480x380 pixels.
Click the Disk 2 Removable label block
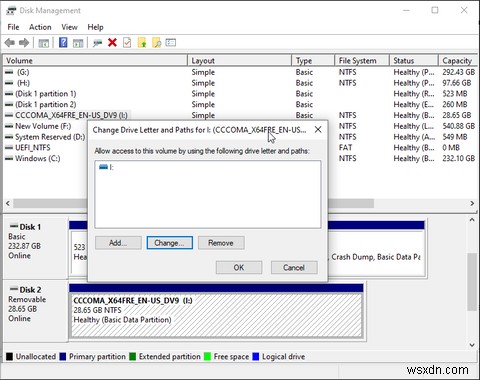[x=35, y=311]
